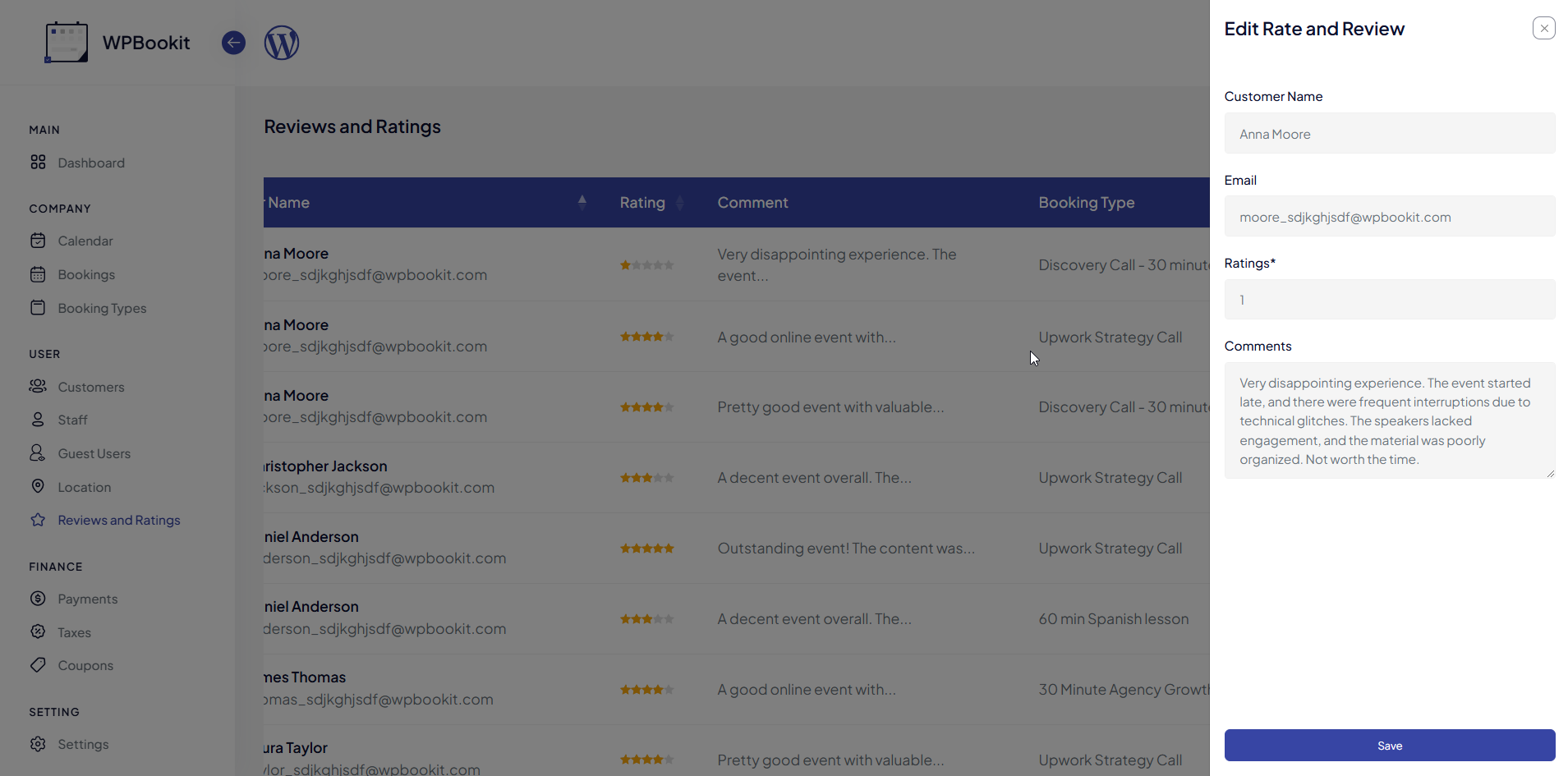Image resolution: width=1568 pixels, height=776 pixels.
Task: Go to Calendar in sidebar
Action: tap(85, 241)
